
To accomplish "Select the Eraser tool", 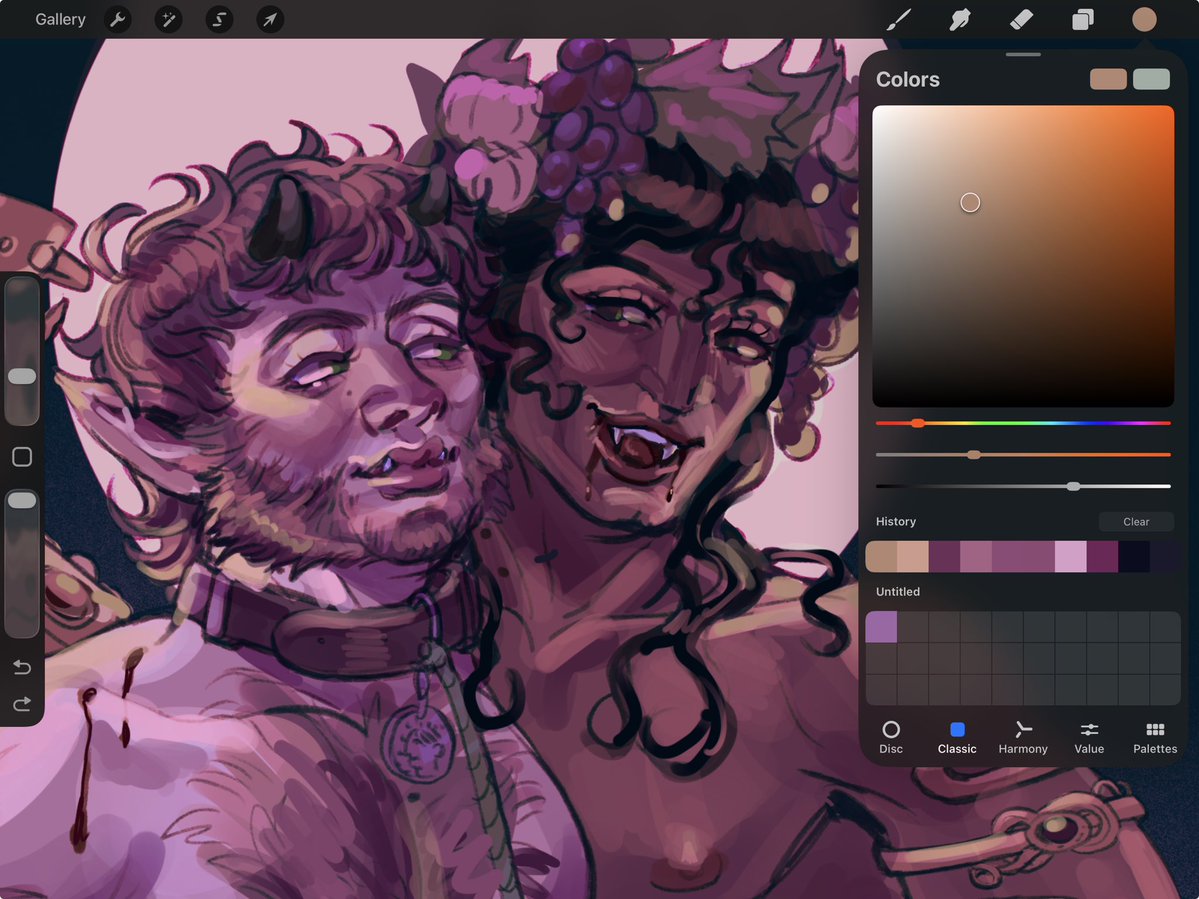I will pyautogui.click(x=1022, y=19).
